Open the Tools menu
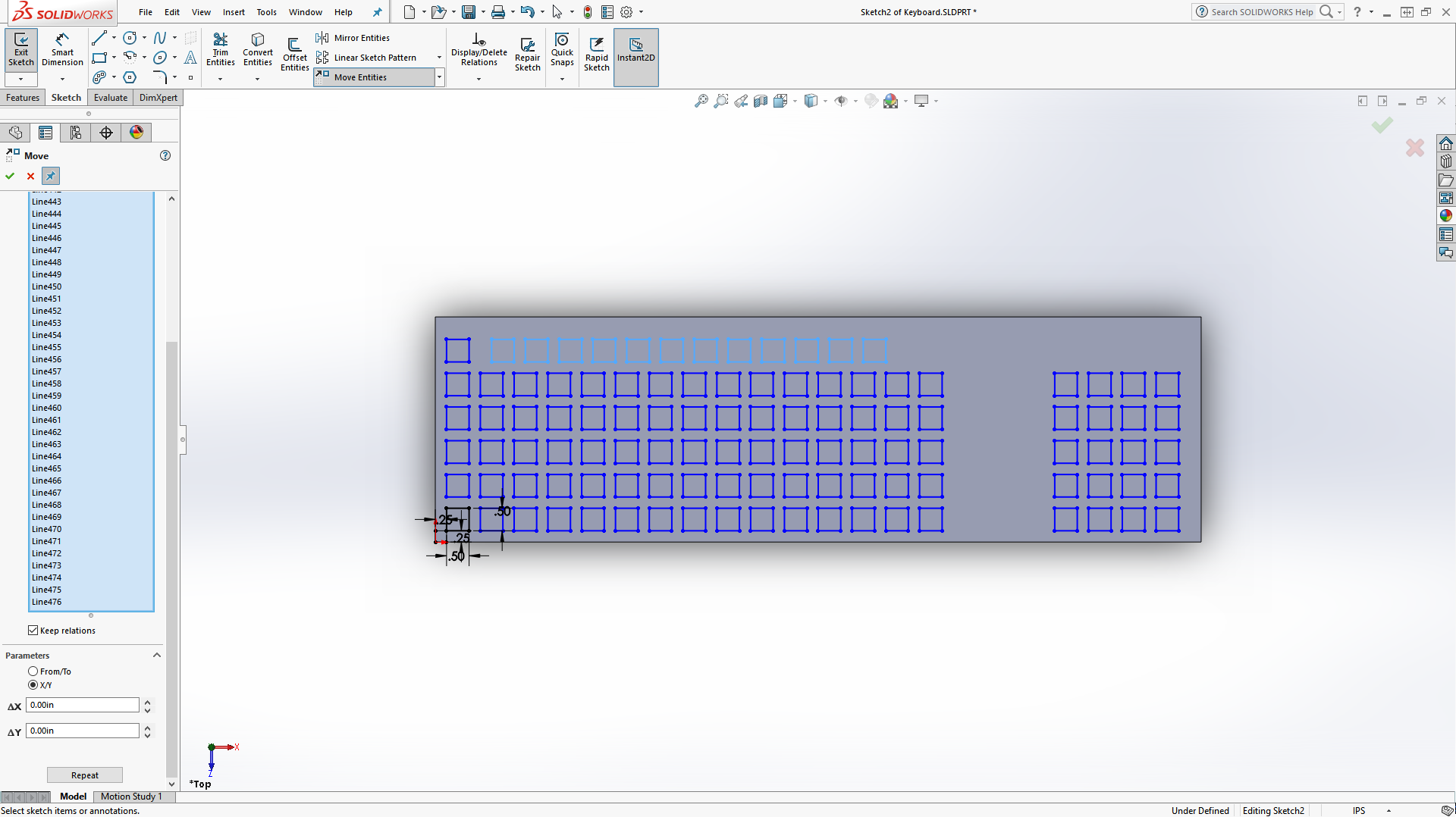 tap(266, 12)
